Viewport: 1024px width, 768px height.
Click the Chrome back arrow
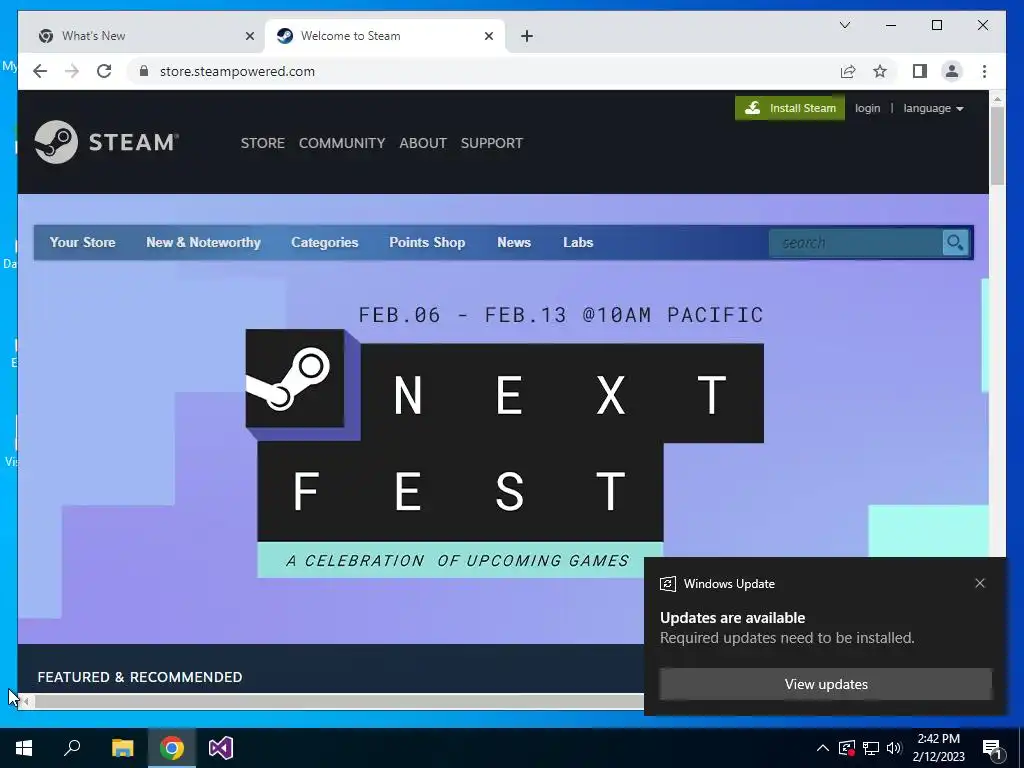click(x=40, y=71)
